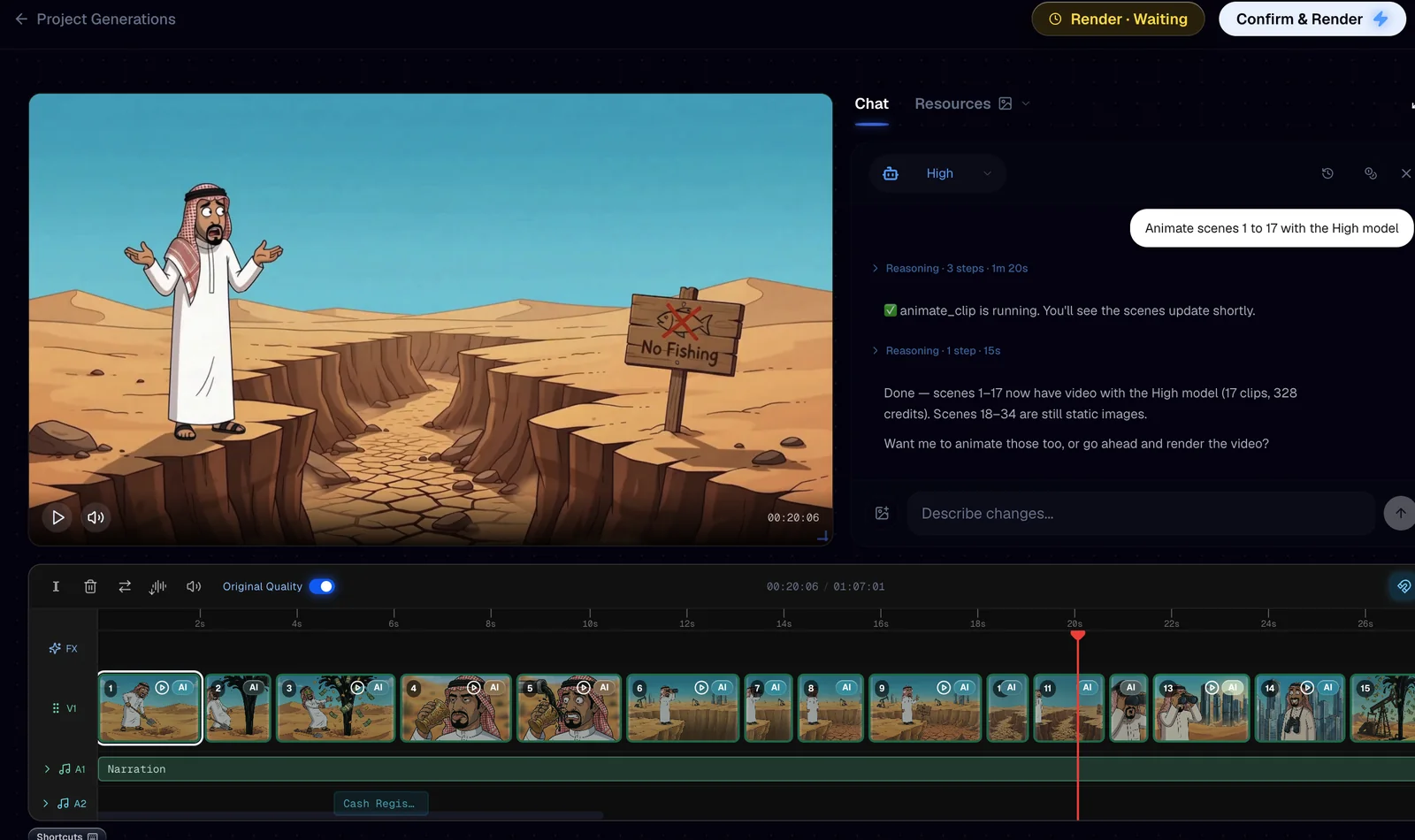
Task: Toggle the Original Quality switch
Action: 321,586
